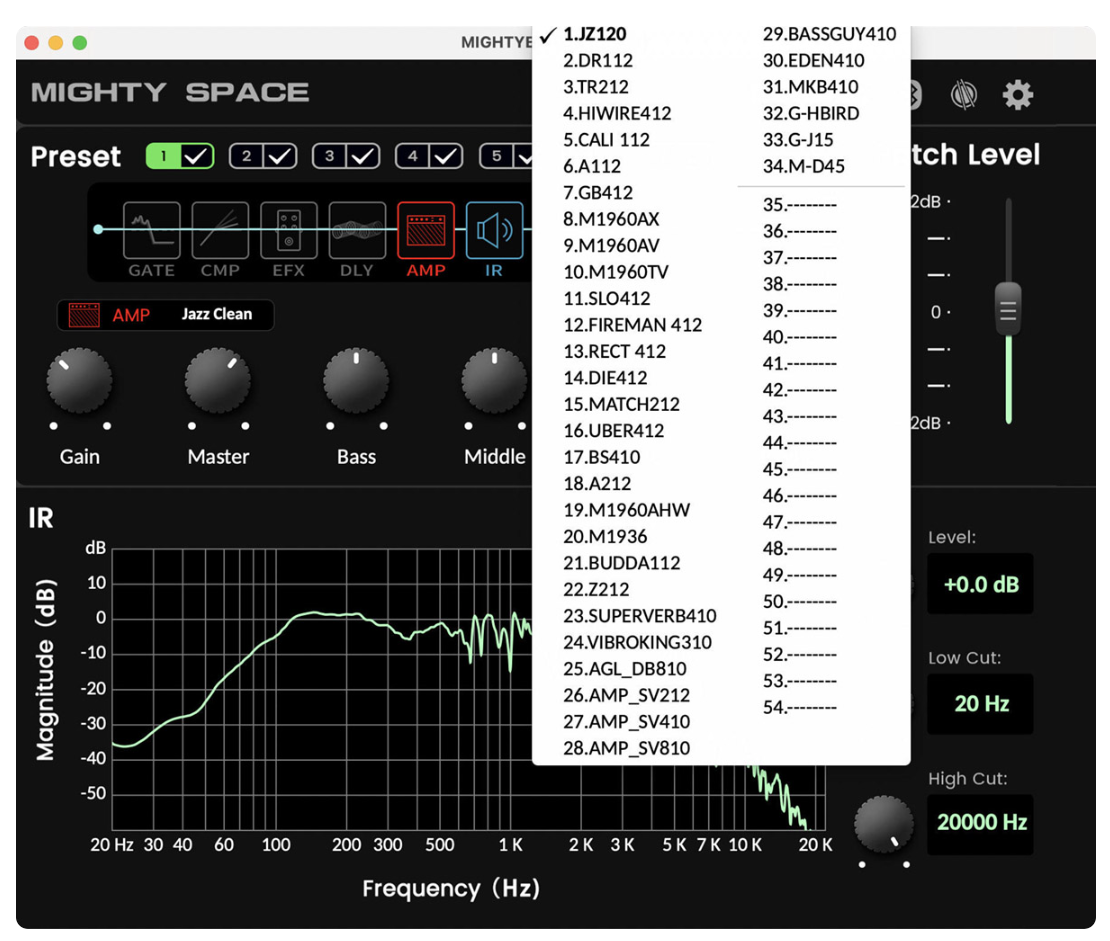Choose 5.CALI 112 from the IR list
The image size is (1110, 941).
click(x=606, y=140)
